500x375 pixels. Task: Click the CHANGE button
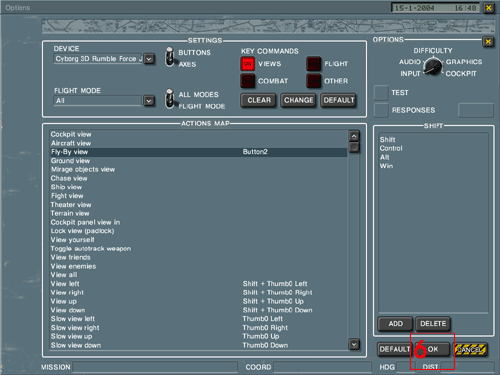coord(298,100)
